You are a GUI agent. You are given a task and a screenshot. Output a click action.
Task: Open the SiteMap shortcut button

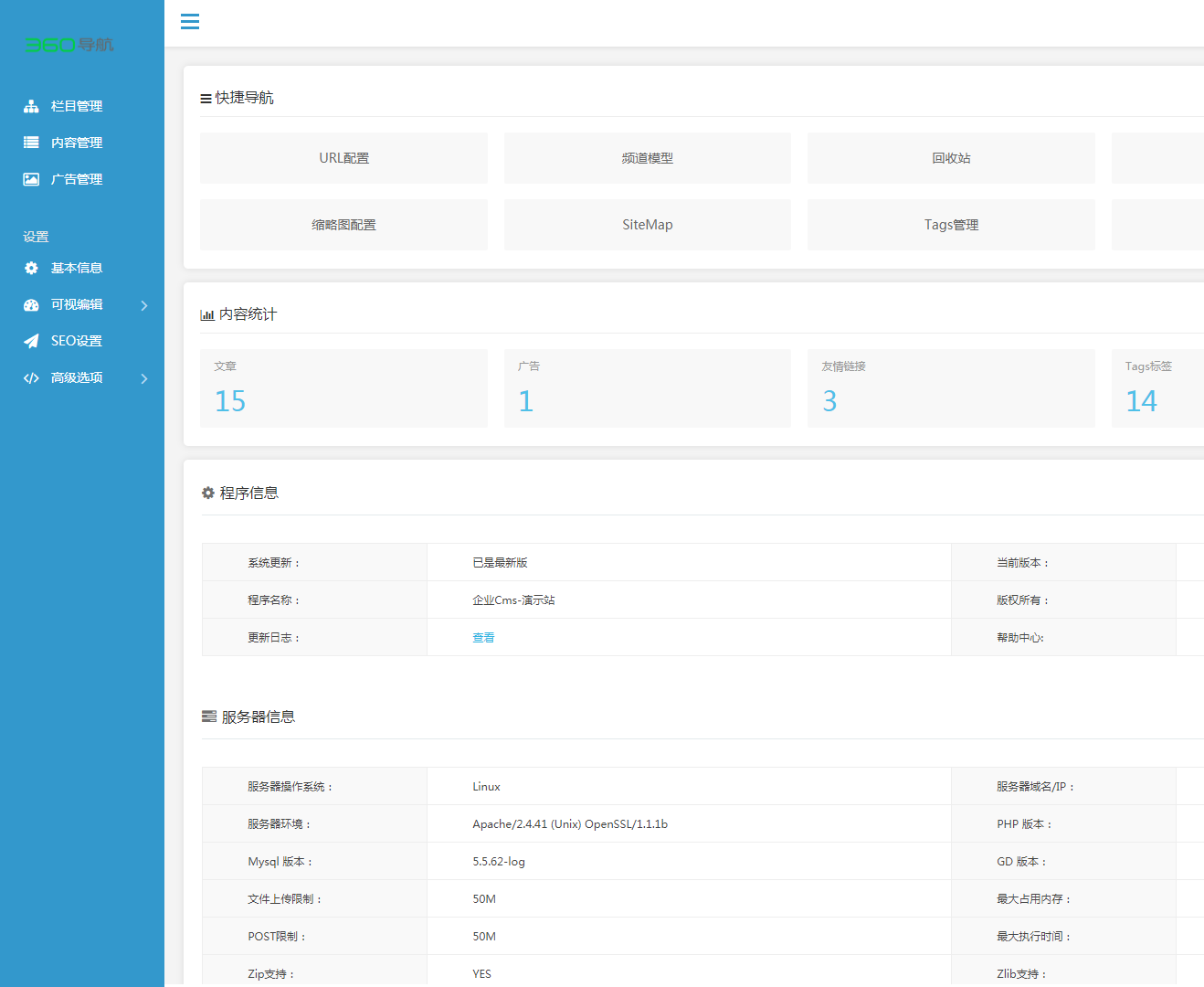(x=647, y=225)
